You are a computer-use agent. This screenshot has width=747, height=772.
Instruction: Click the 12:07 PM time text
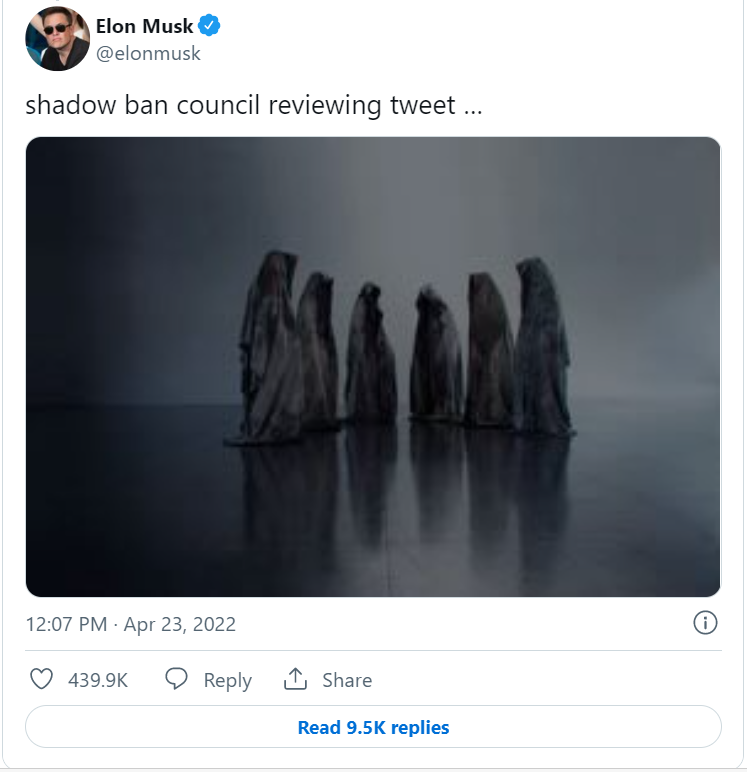tap(66, 624)
